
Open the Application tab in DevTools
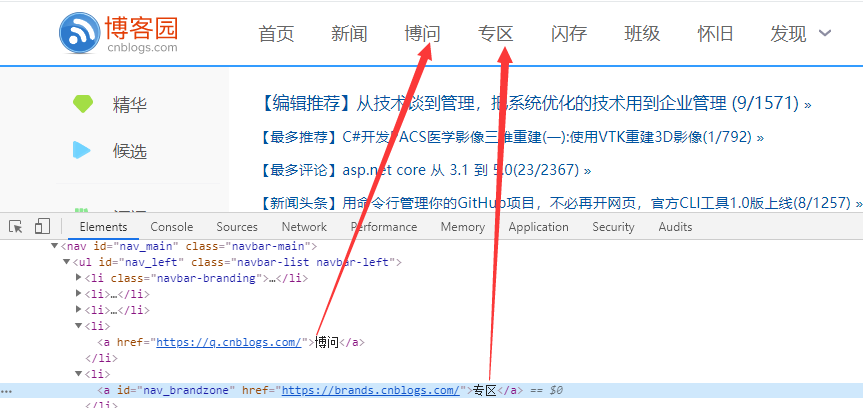538,227
